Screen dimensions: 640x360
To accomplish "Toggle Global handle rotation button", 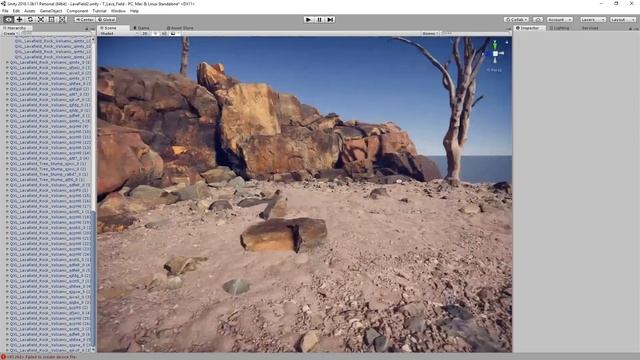I will coord(107,20).
